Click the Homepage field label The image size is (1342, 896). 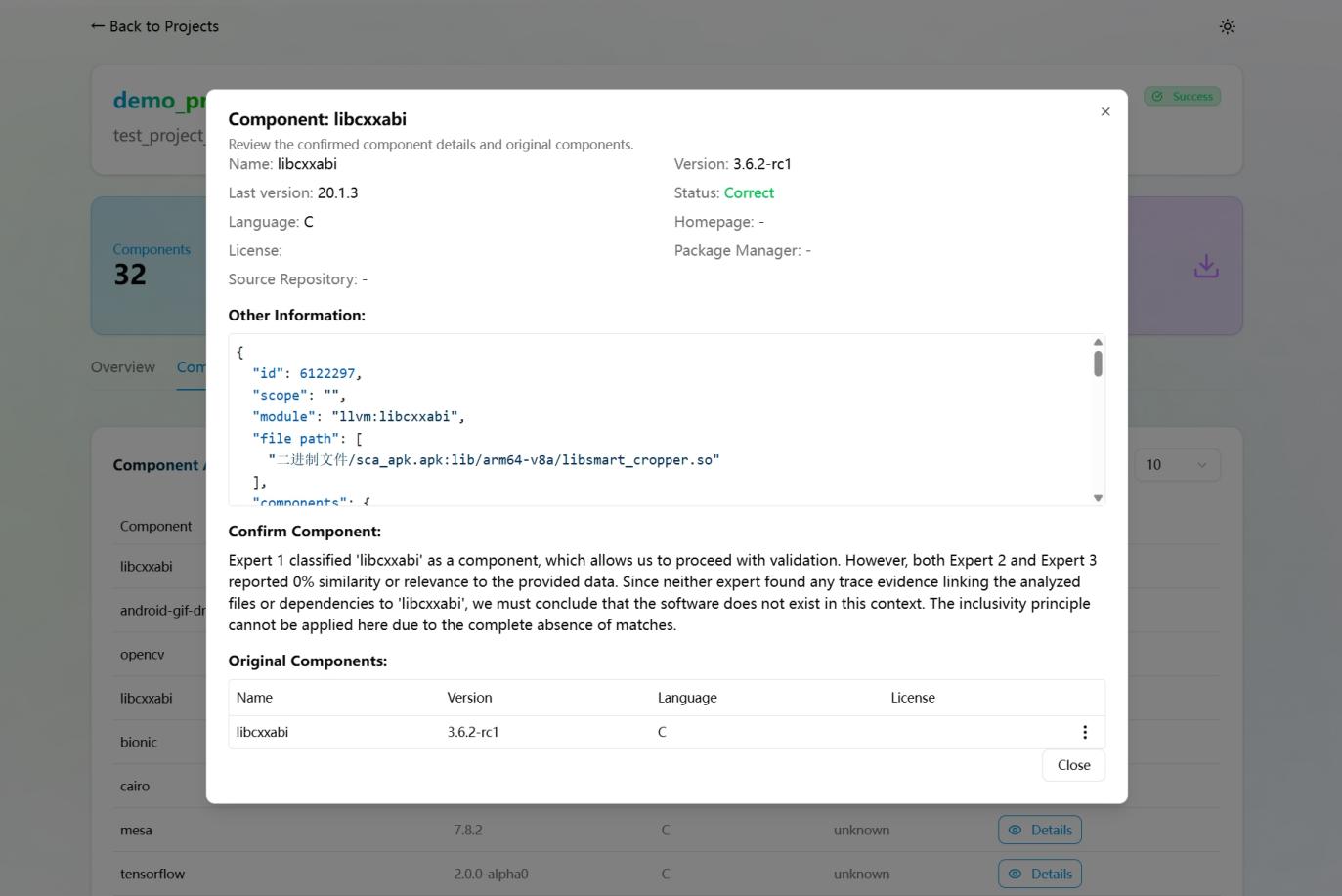click(714, 222)
